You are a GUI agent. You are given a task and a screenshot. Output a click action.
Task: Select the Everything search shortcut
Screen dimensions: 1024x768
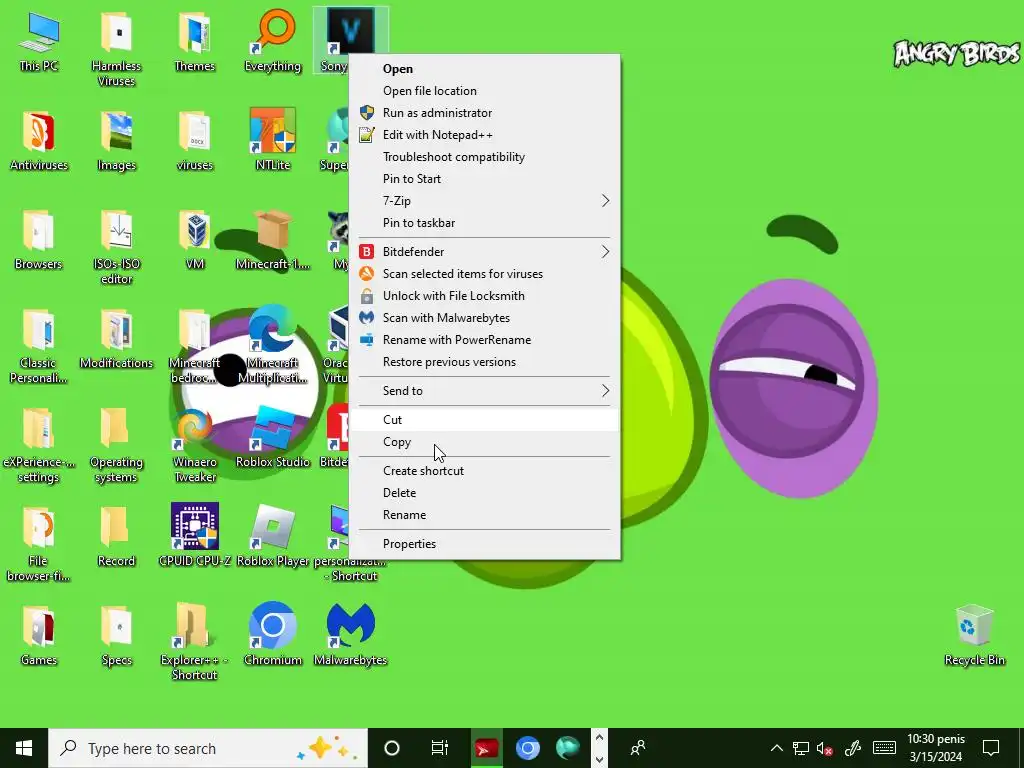(x=273, y=39)
